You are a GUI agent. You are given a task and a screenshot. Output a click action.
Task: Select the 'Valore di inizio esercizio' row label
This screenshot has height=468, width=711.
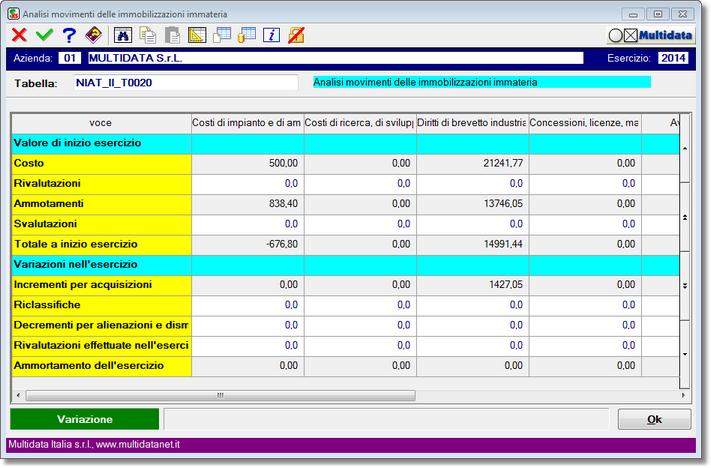pos(101,143)
